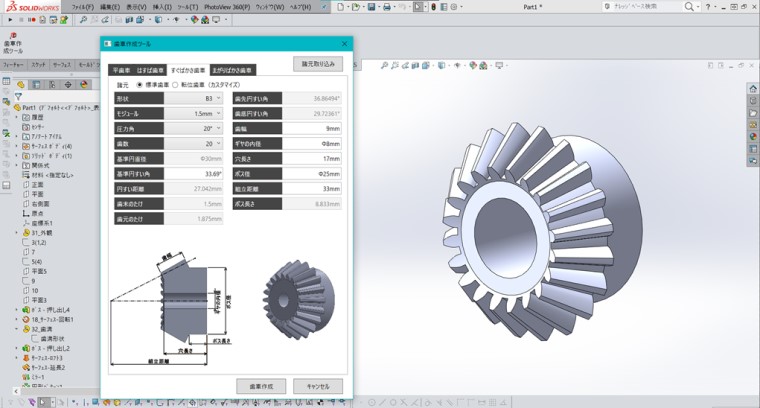
Task: Click the Select cursor tool in the title bar
Action: pos(418,7)
